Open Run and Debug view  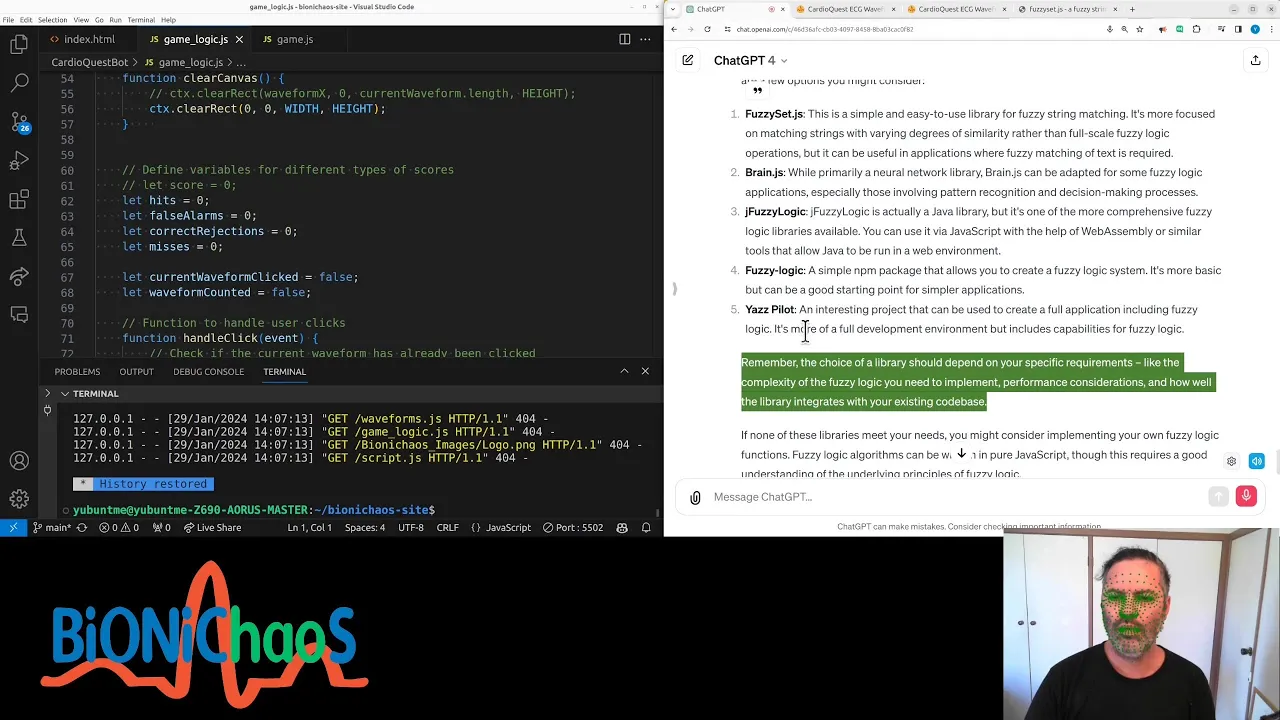point(19,161)
